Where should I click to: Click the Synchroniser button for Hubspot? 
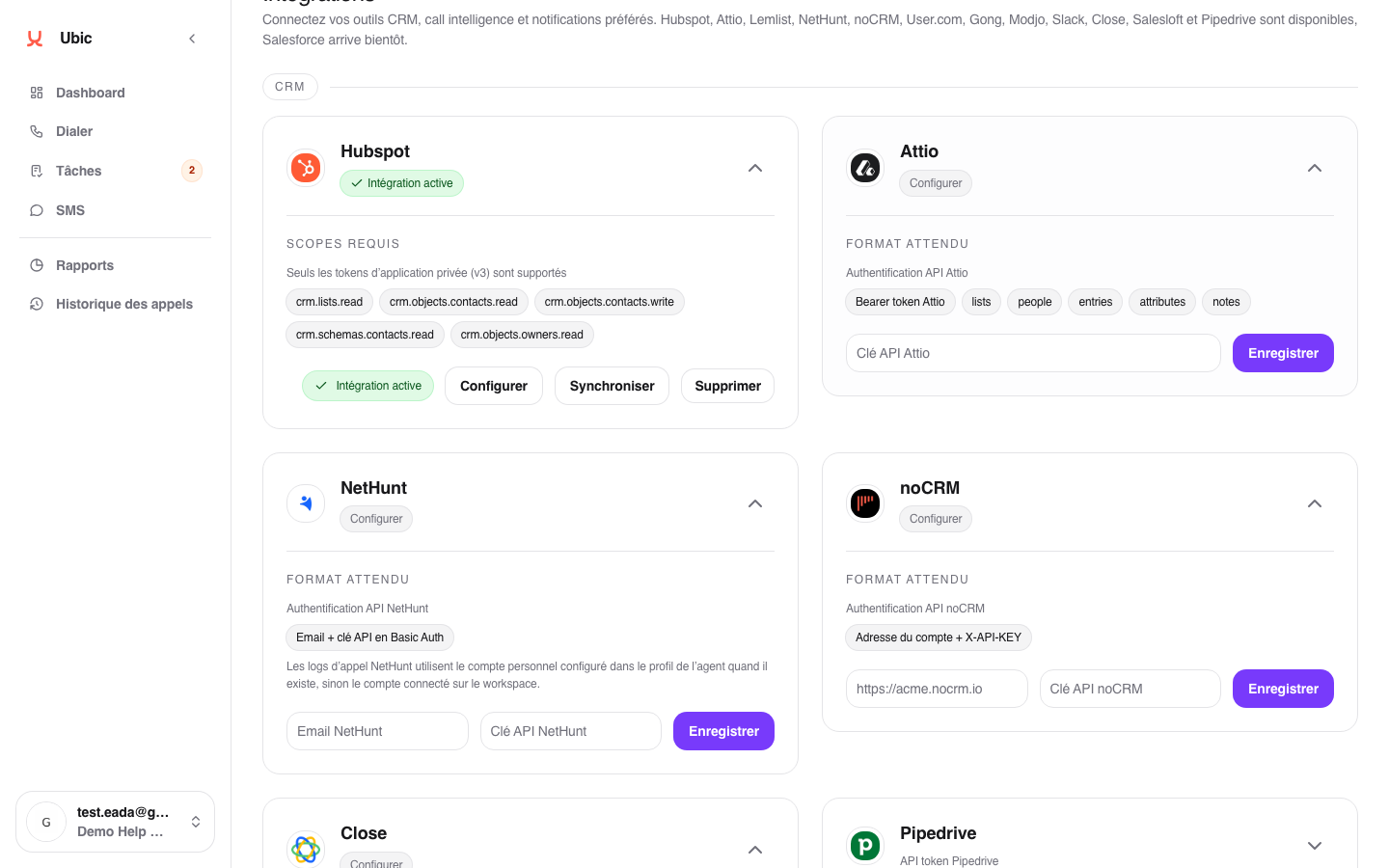(612, 386)
